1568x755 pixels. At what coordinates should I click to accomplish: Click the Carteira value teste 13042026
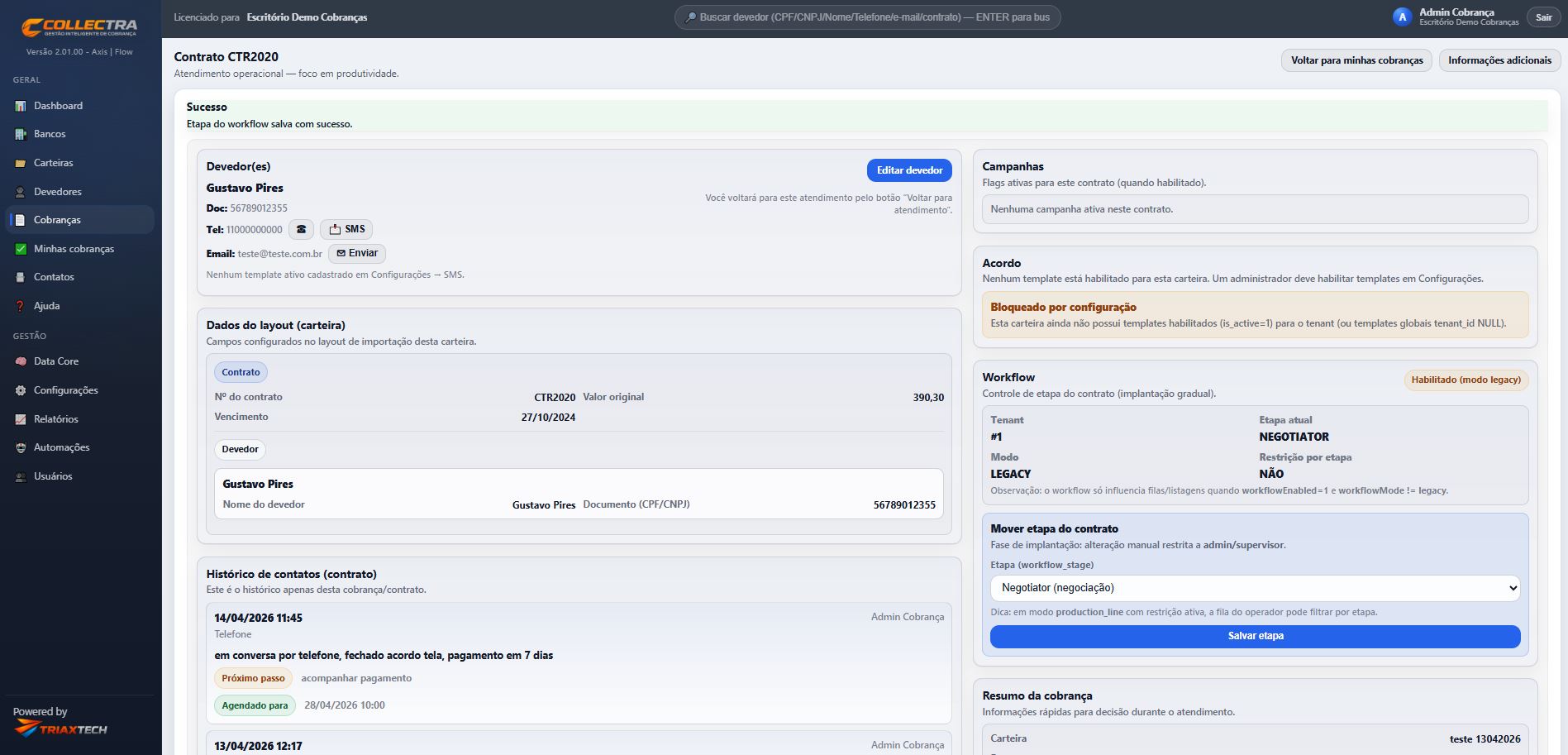coord(1485,739)
